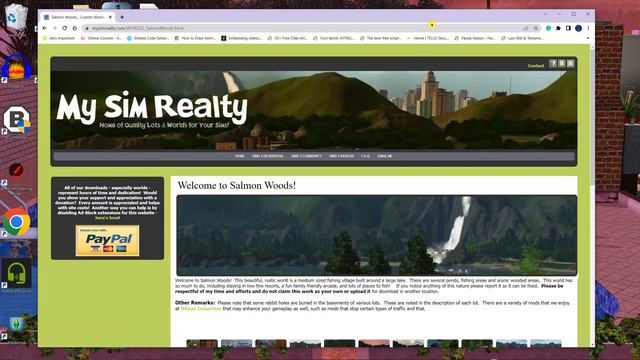
Task: Expand the bookmarks bar overflow arrow
Action: 588,38
